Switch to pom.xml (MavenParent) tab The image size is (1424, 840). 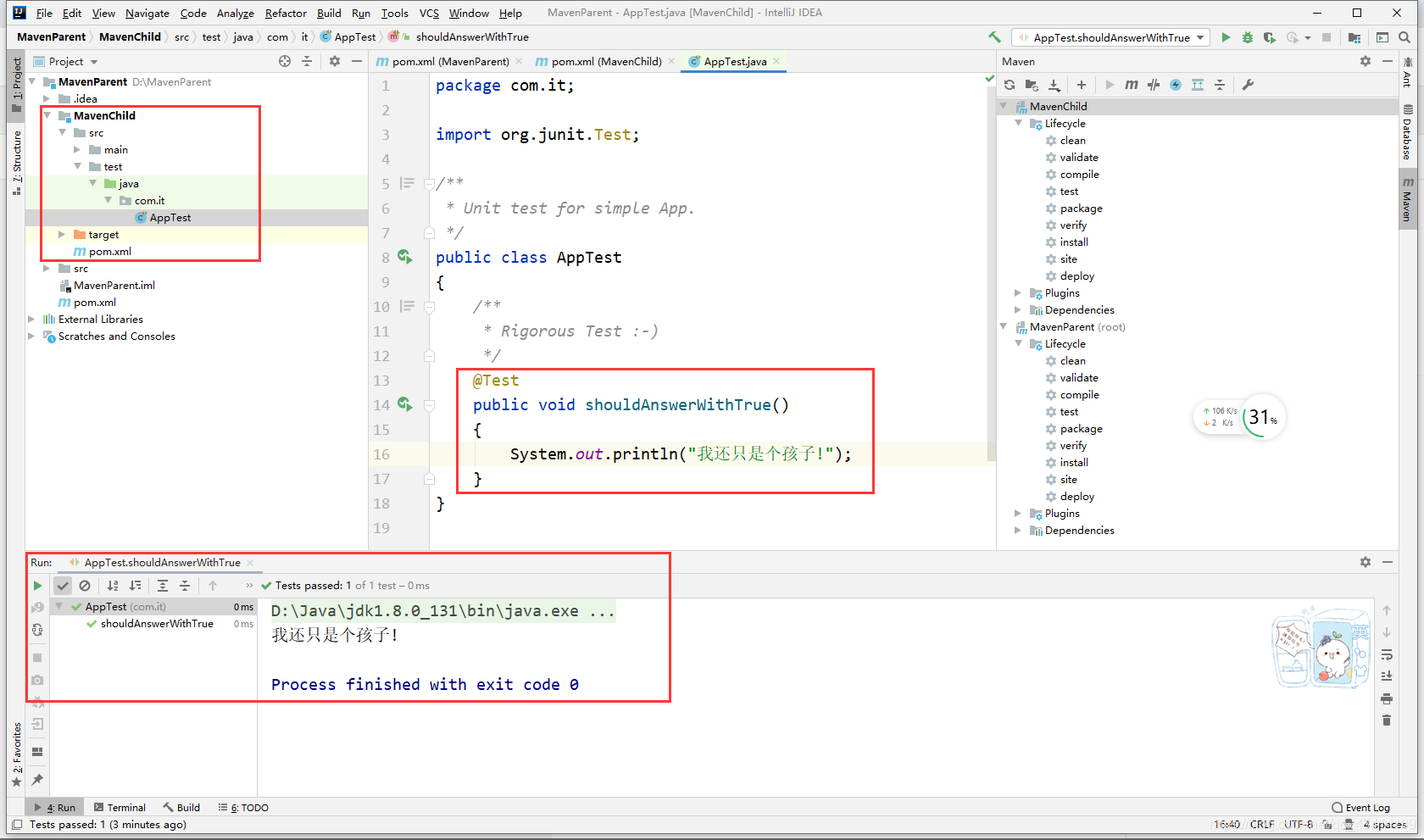click(449, 61)
